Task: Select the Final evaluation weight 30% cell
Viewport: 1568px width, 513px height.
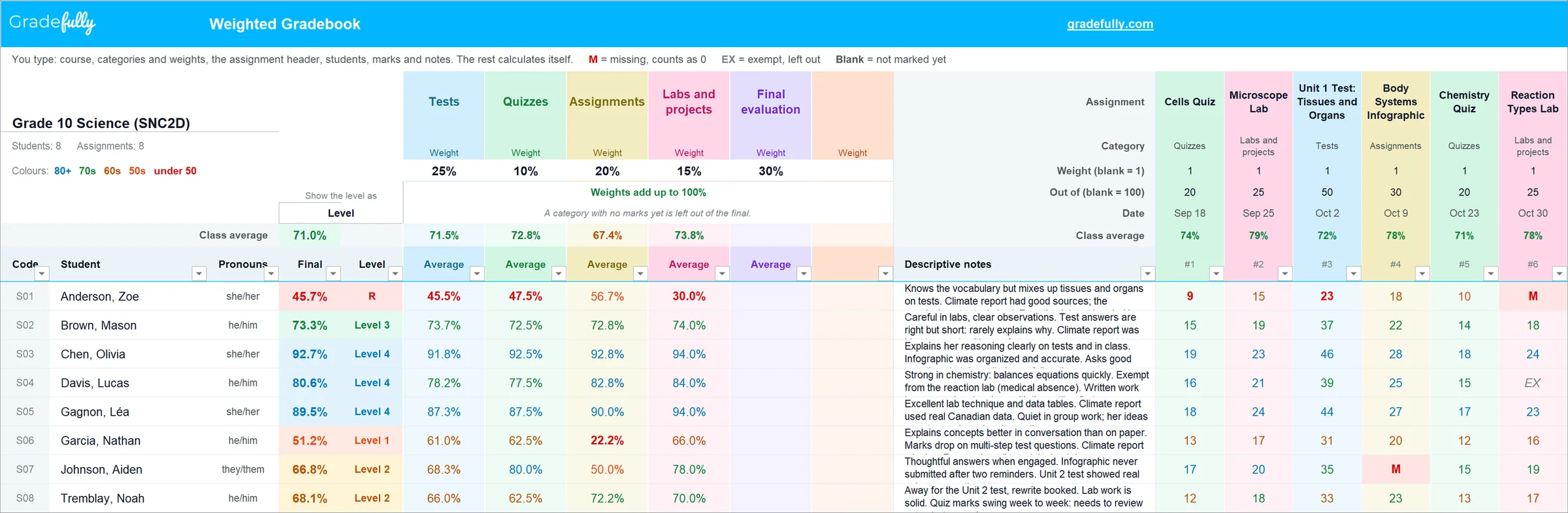Action: point(771,171)
